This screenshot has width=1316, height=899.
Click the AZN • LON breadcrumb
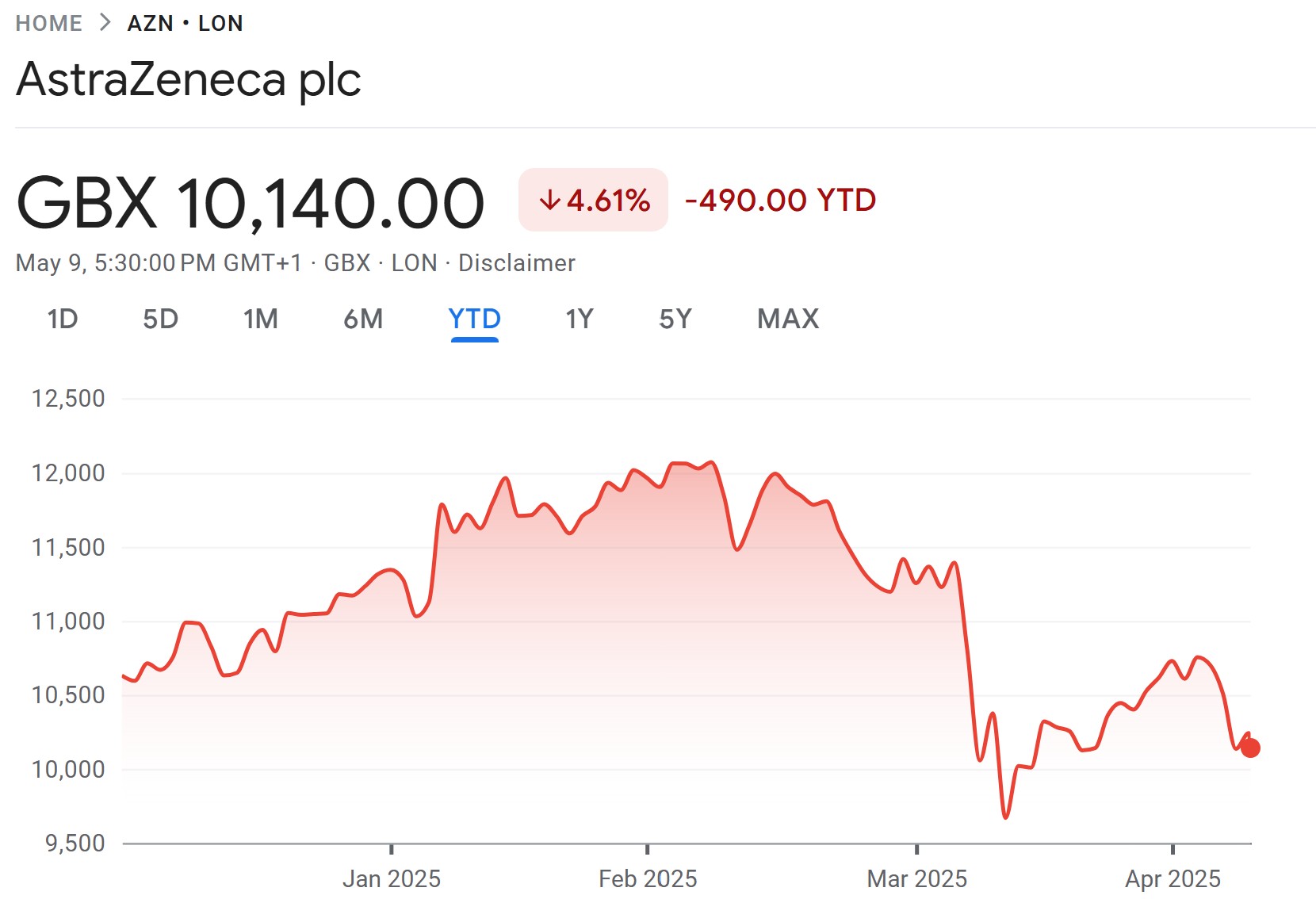(x=185, y=23)
